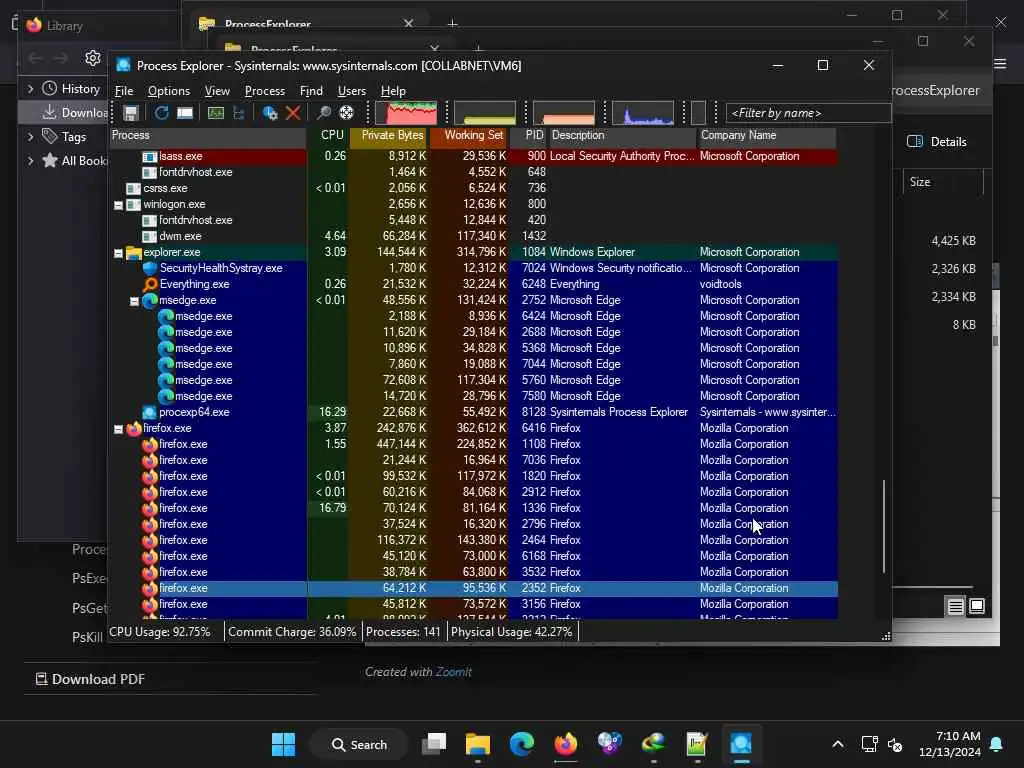Toggle the process tree view toolbar icon
This screenshot has height=768, width=1024.
(239, 113)
